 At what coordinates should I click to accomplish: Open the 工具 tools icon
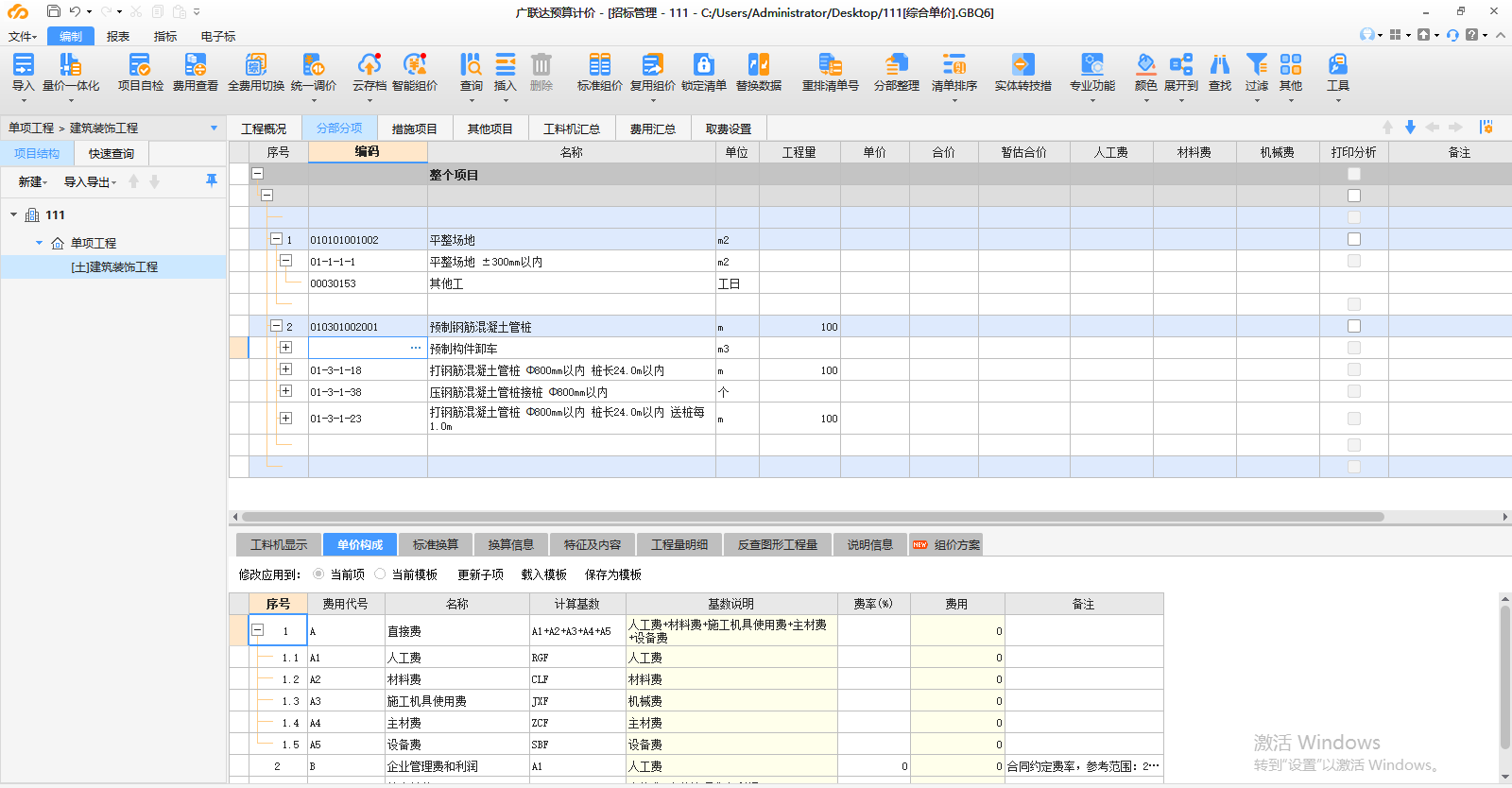1338,64
